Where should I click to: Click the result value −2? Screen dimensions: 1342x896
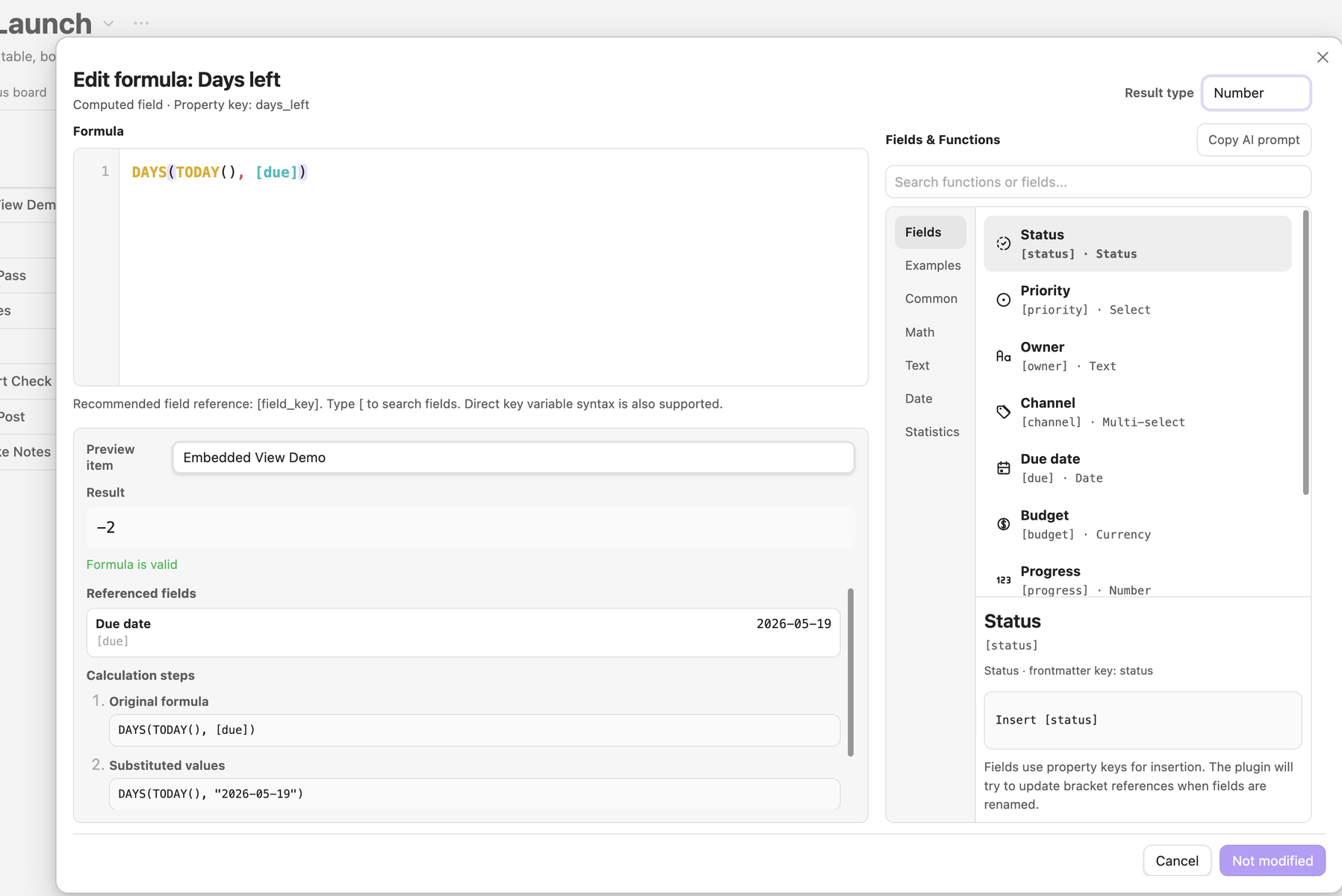click(106, 527)
